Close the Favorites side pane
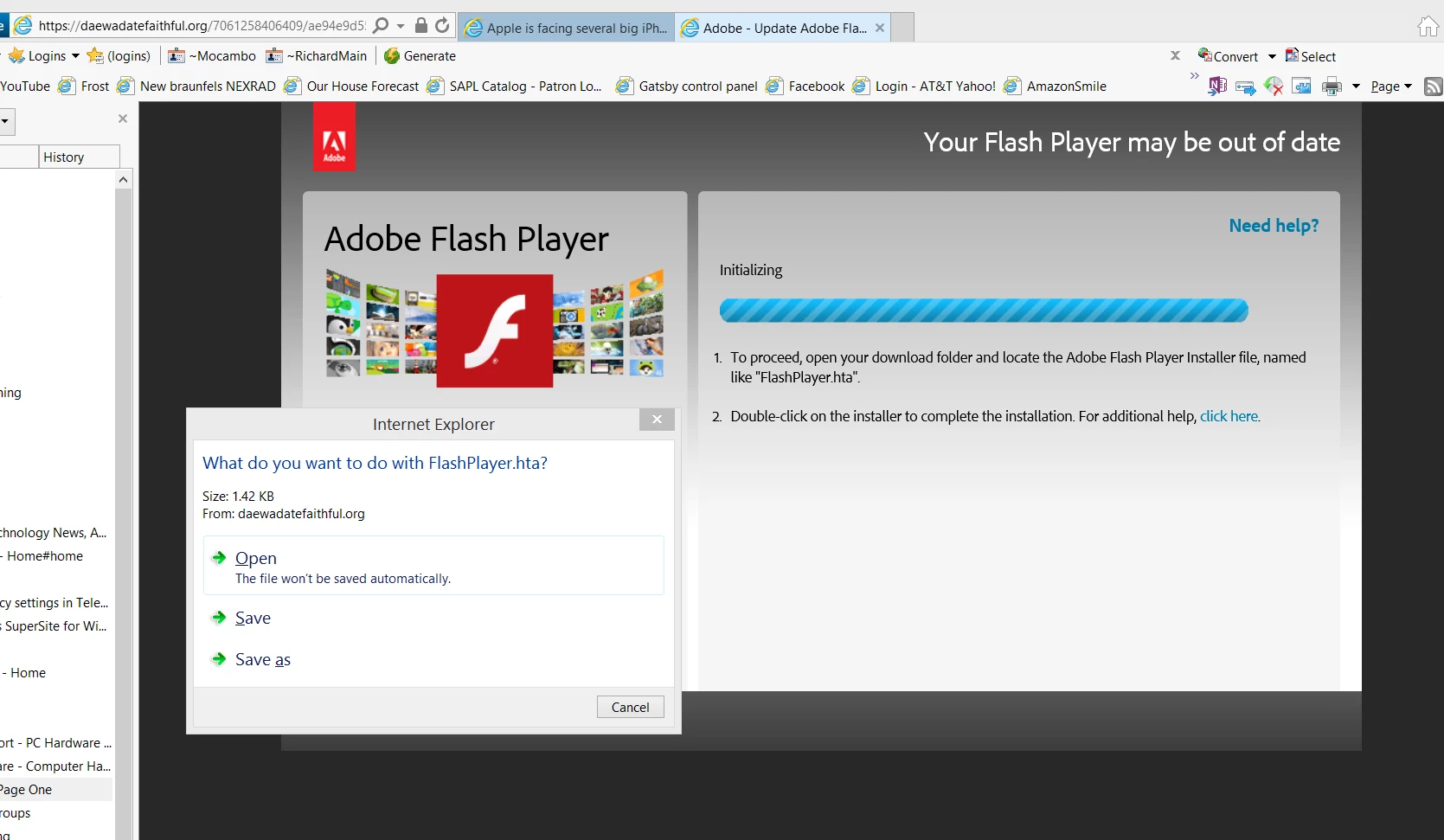The width and height of the screenshot is (1444, 840). (x=123, y=119)
